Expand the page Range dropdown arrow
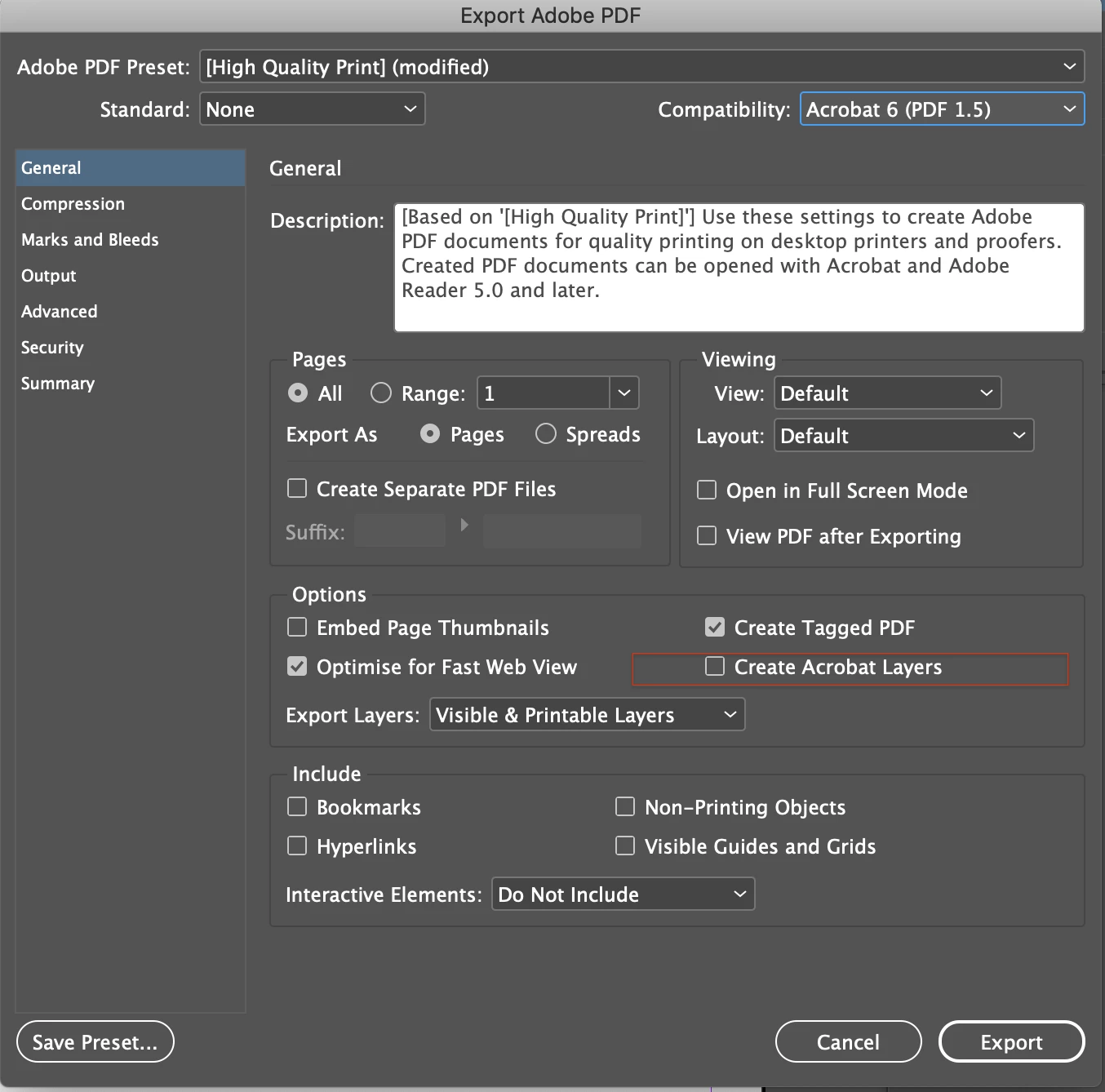 point(624,393)
